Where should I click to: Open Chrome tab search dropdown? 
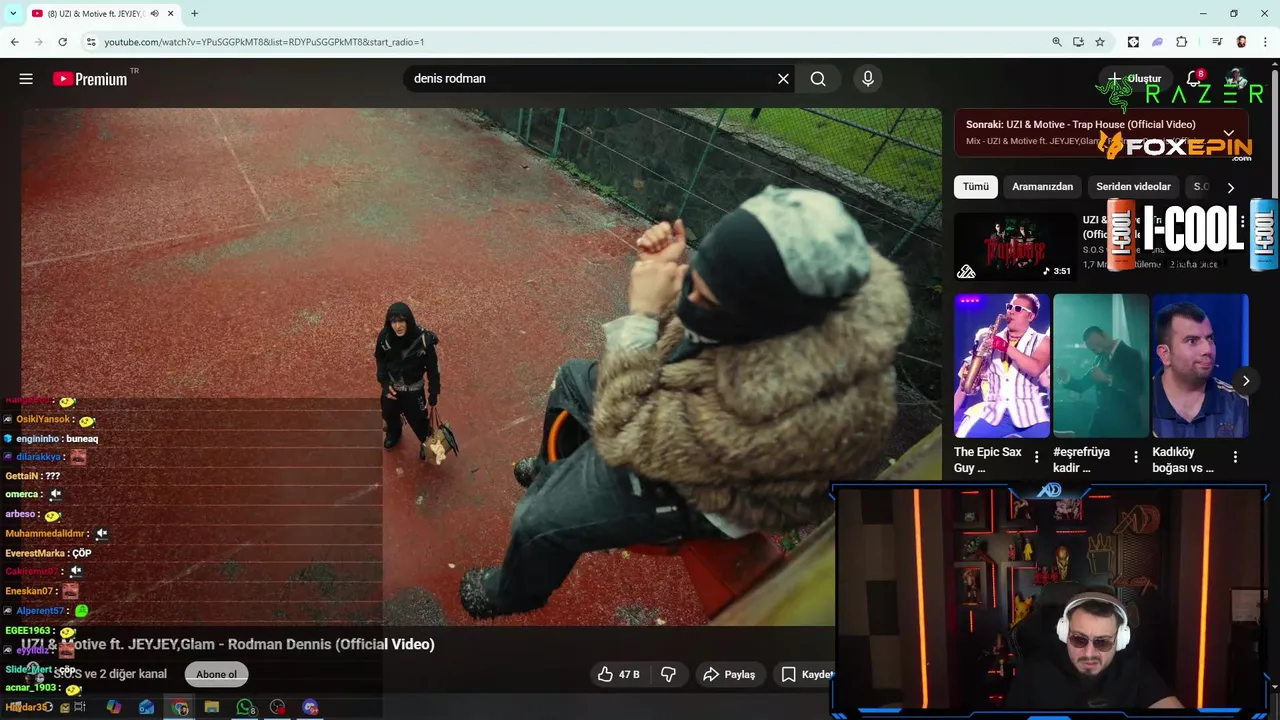pos(13,14)
